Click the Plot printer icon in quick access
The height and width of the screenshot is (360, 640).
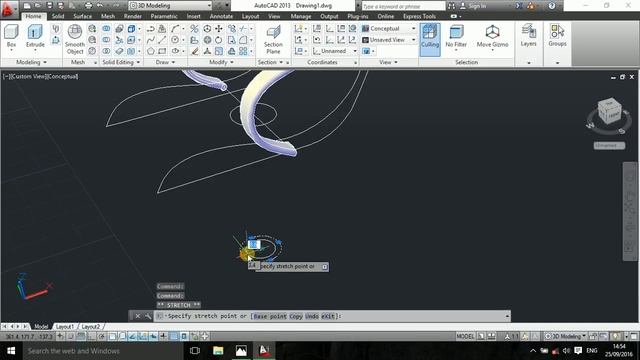pos(89,6)
